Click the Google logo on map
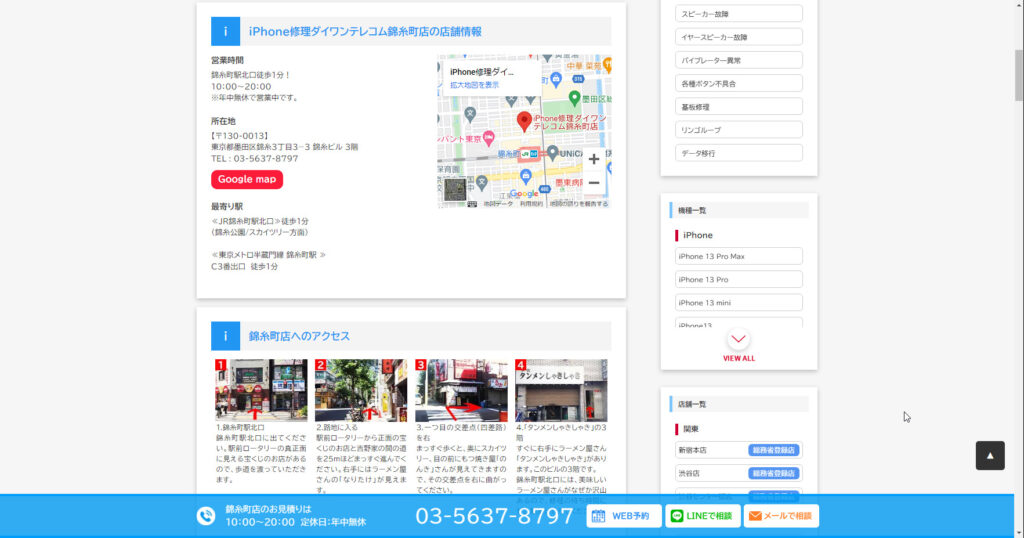This screenshot has height=538, width=1024. point(524,194)
